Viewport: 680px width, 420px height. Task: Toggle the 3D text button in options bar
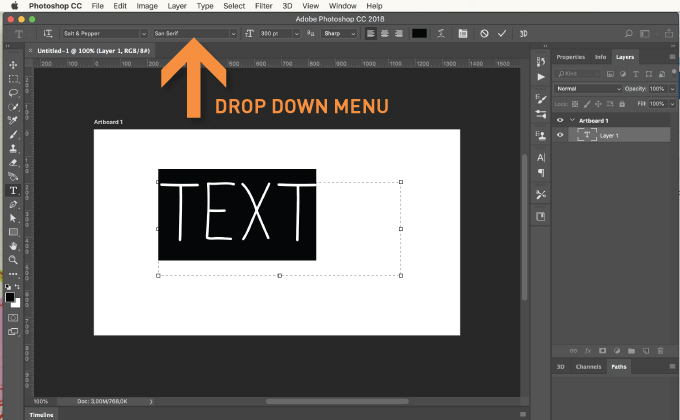point(523,34)
